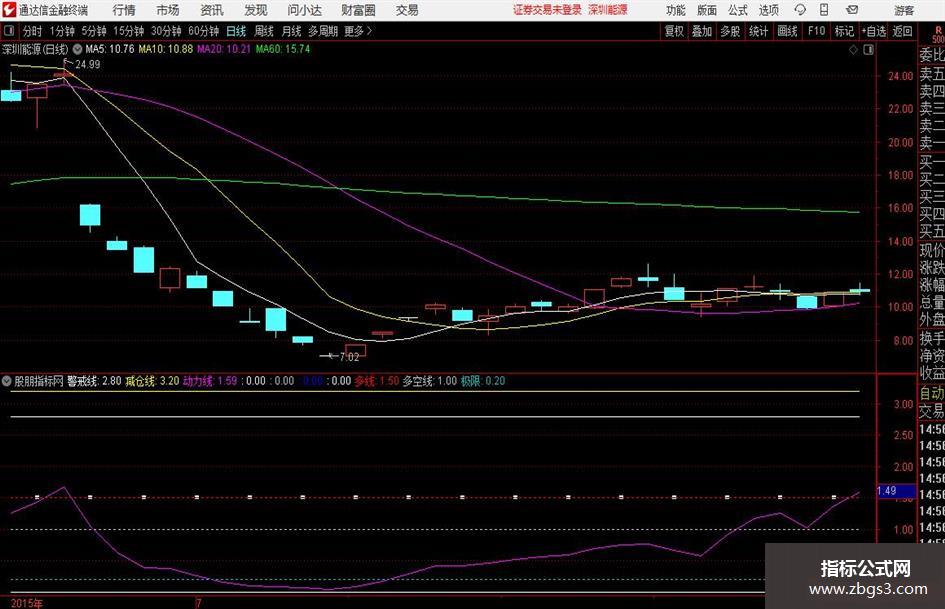Switch to 分时 chart period
945x609 pixels.
click(x=33, y=31)
